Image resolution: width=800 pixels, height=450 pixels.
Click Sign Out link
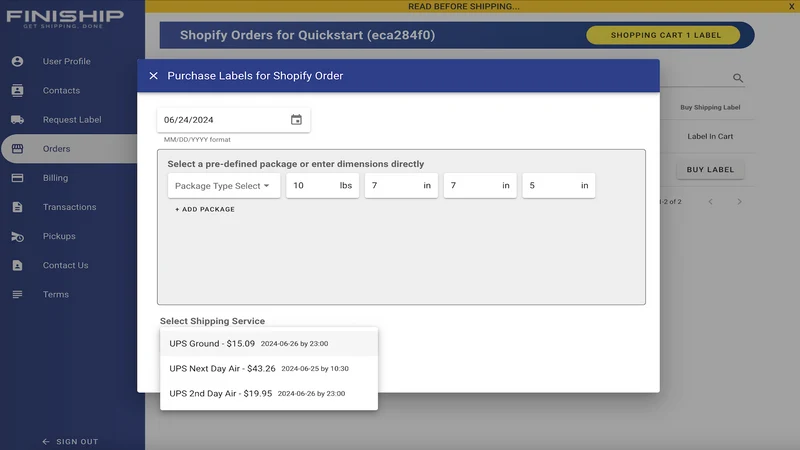point(71,441)
